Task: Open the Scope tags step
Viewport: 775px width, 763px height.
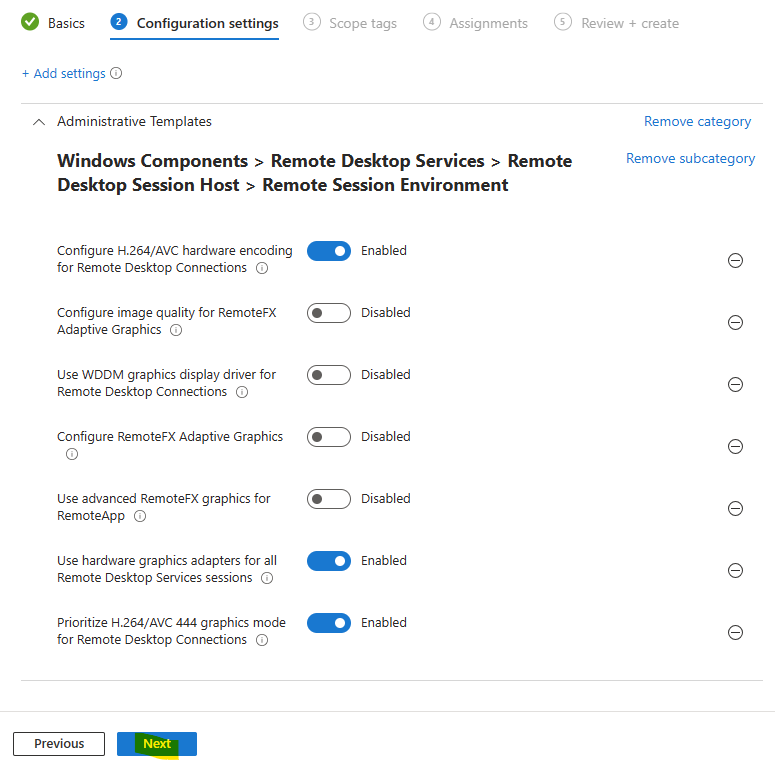Action: coord(350,23)
